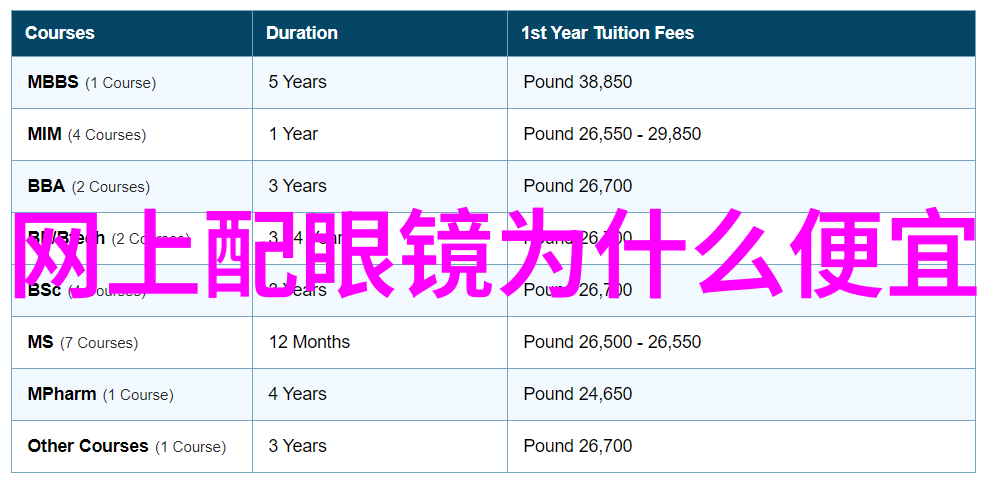Open the MIM course link

(45, 134)
